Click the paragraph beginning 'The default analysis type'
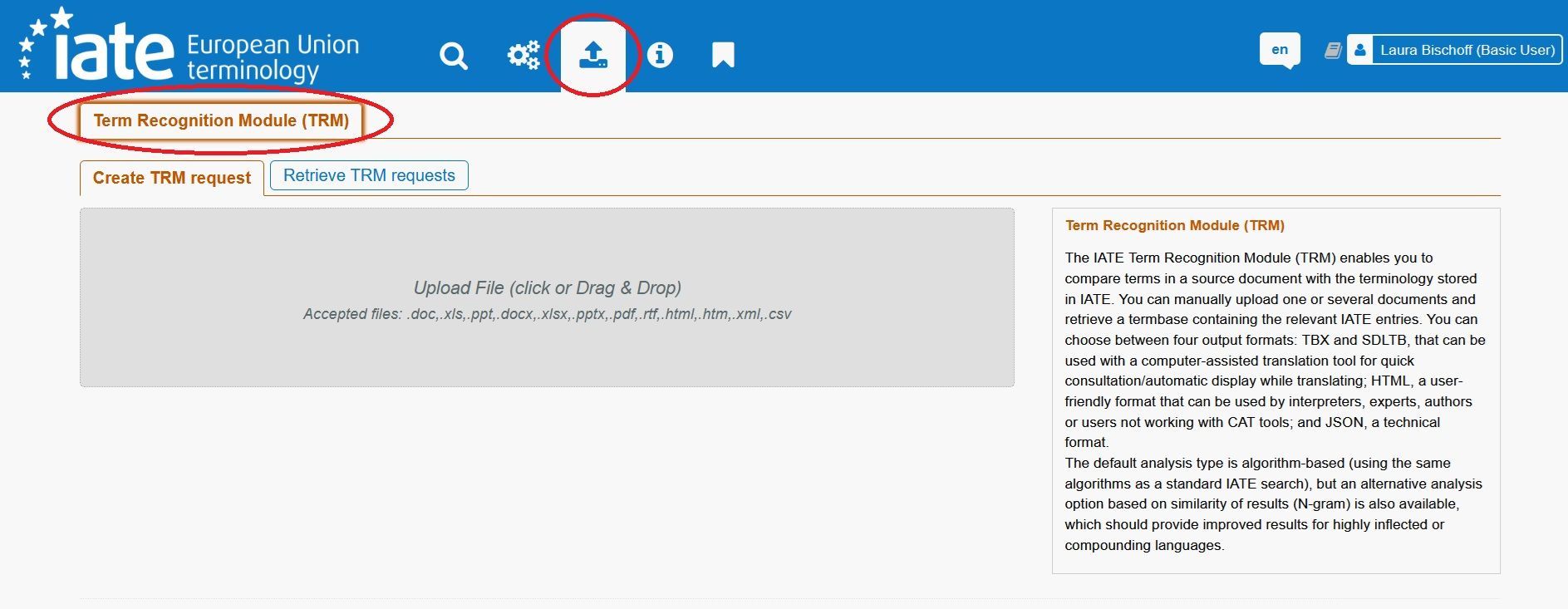 coord(1273,504)
